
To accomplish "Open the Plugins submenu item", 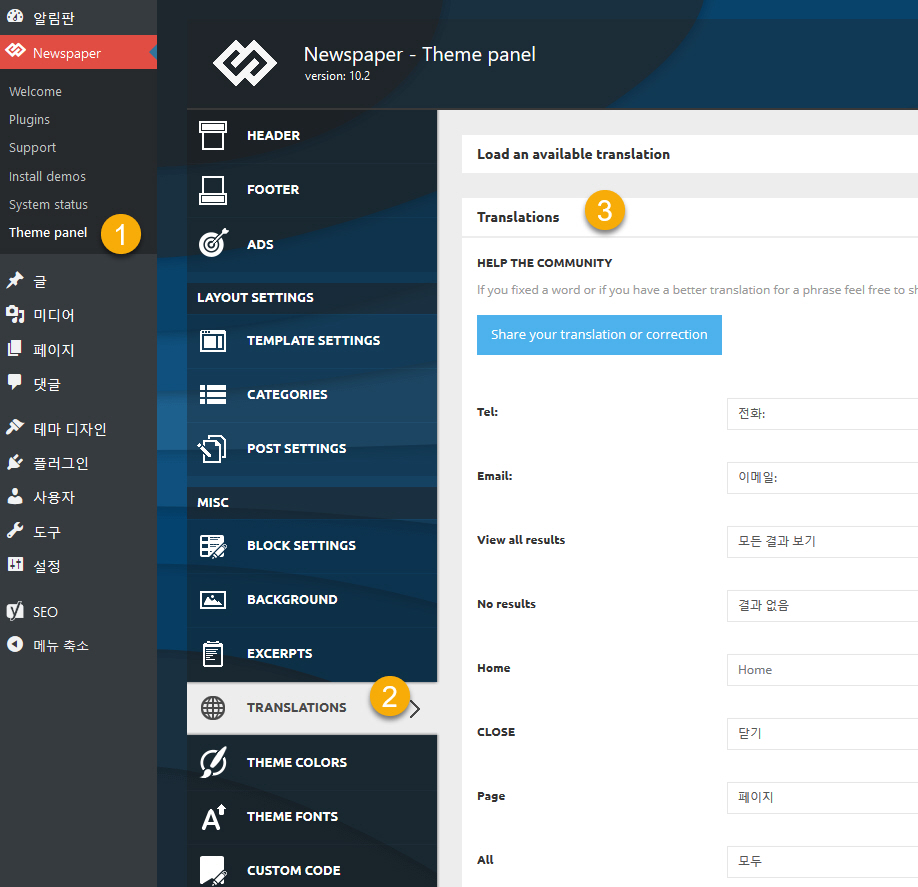I will (29, 119).
